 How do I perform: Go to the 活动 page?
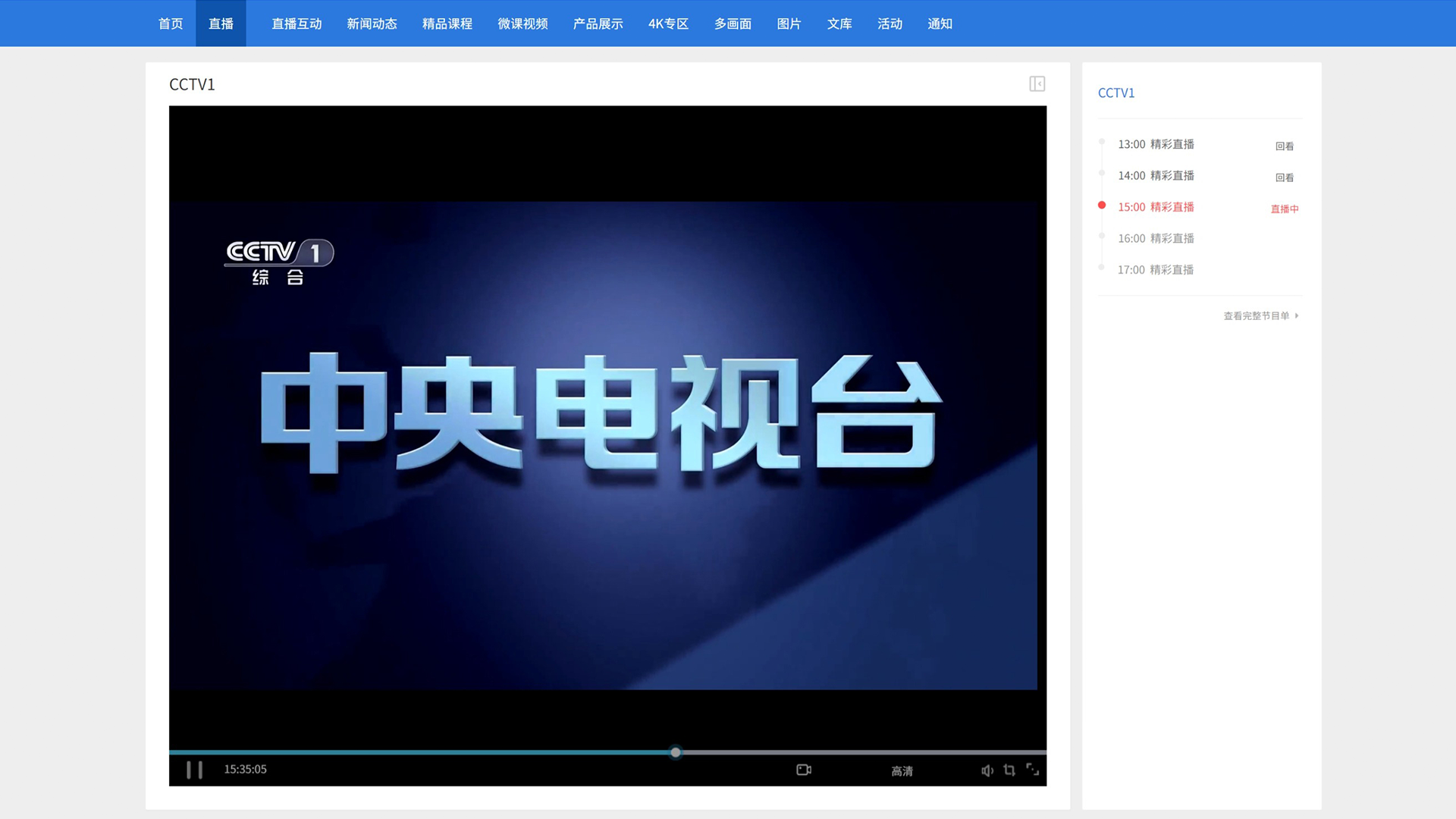click(890, 24)
